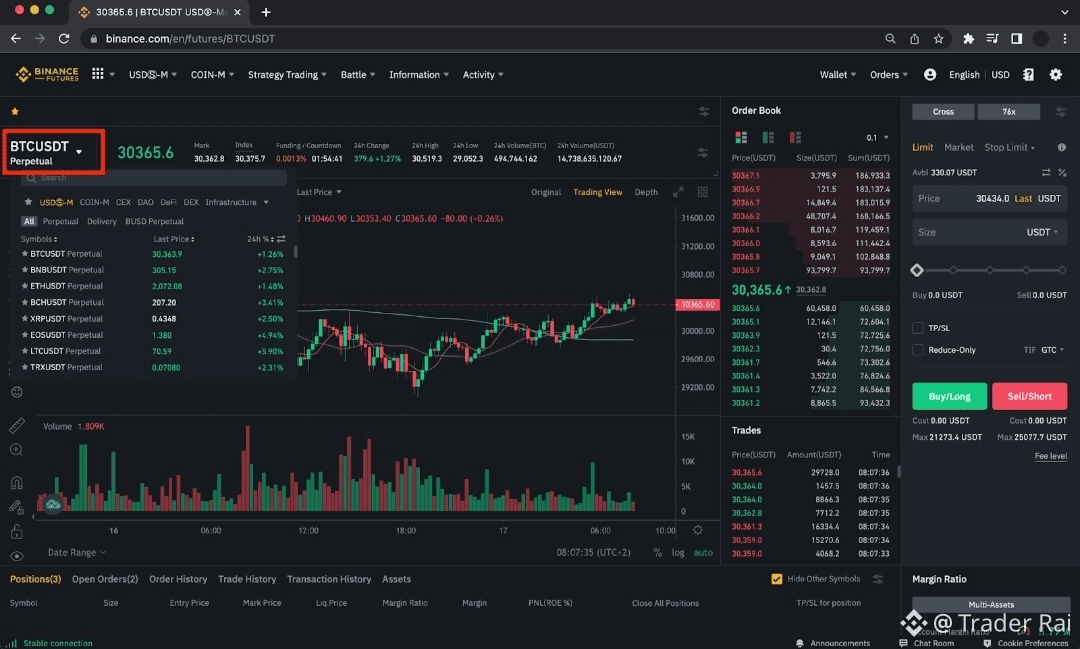Viewport: 1080px width, 649px height.
Task: Open the Orders dropdown
Action: (x=889, y=74)
